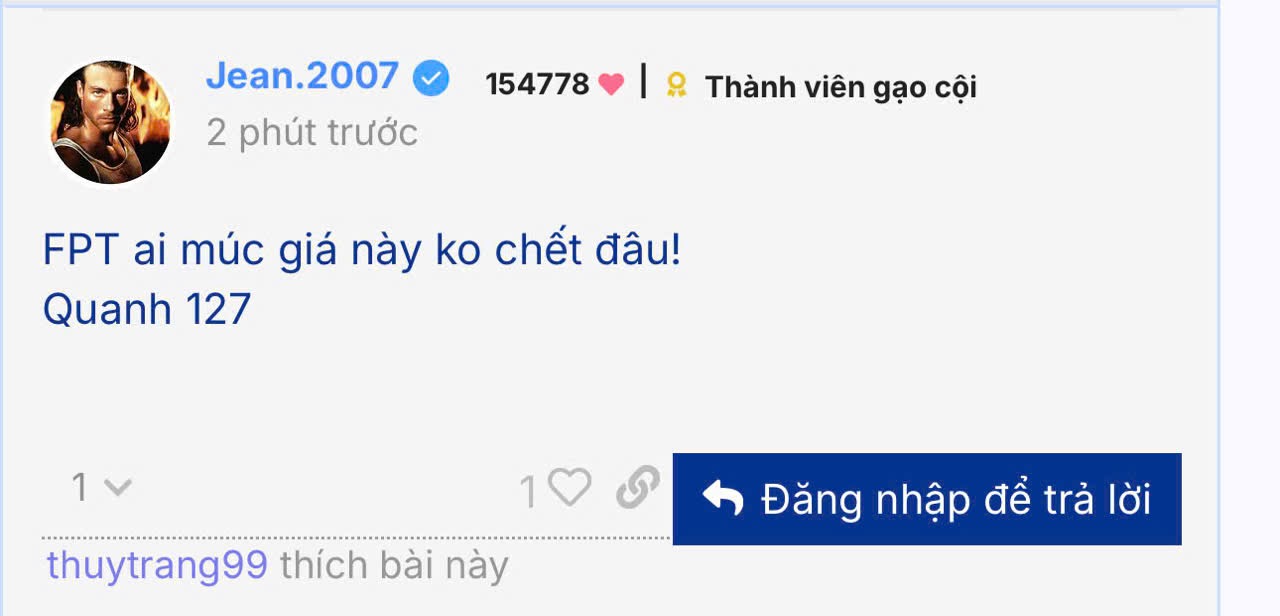
Task: Click the pink heart next to 154778
Action: 611,86
